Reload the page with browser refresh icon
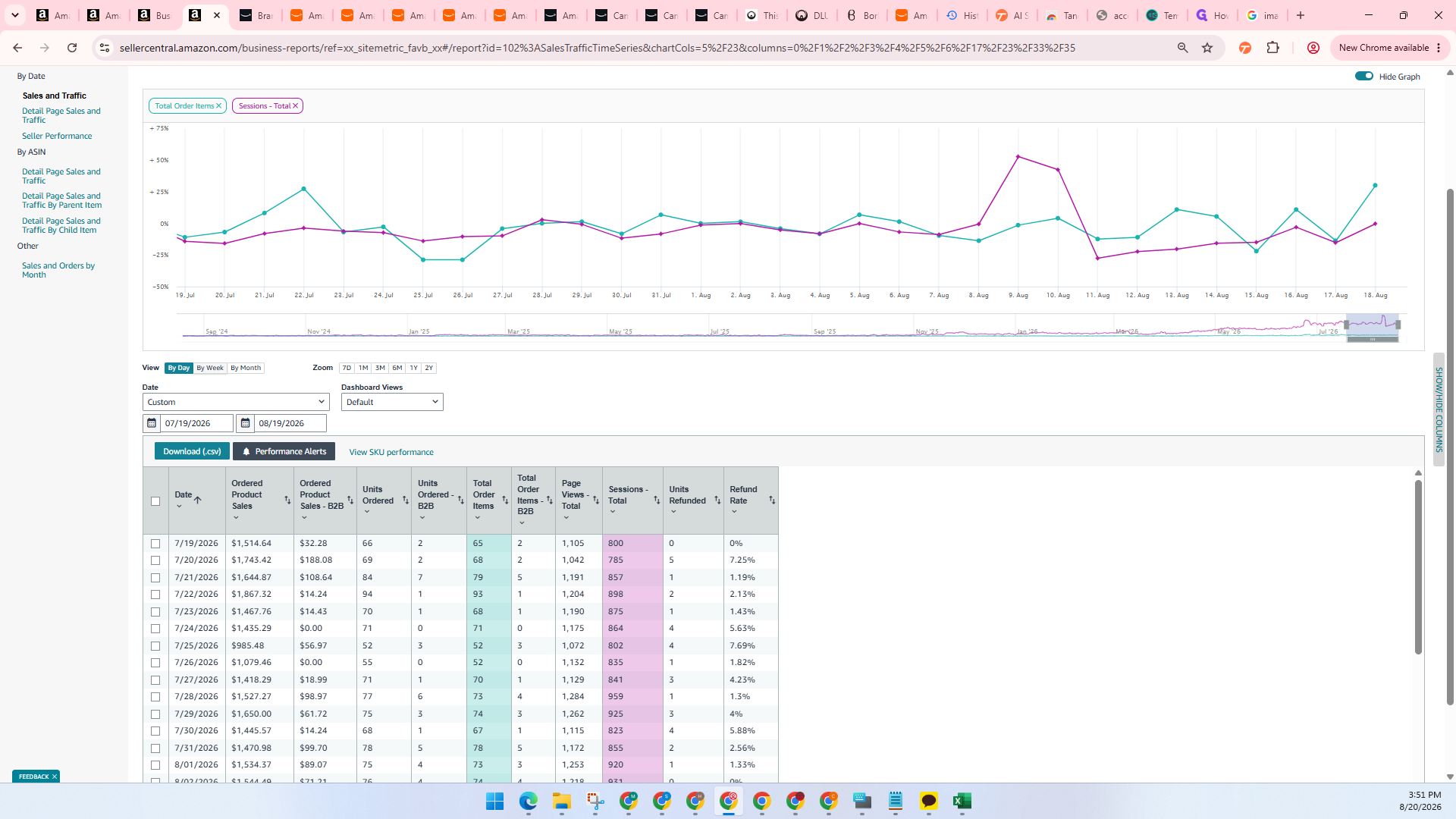 tap(72, 48)
